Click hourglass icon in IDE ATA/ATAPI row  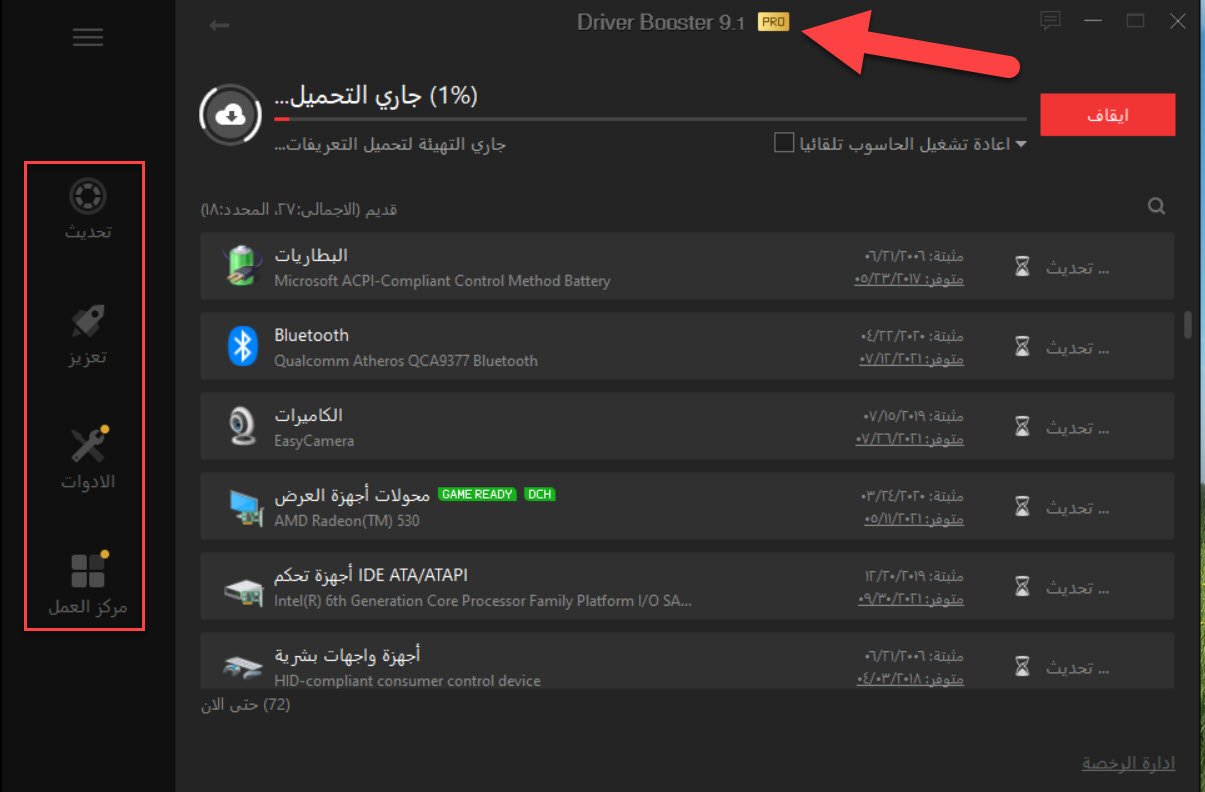(x=1022, y=587)
